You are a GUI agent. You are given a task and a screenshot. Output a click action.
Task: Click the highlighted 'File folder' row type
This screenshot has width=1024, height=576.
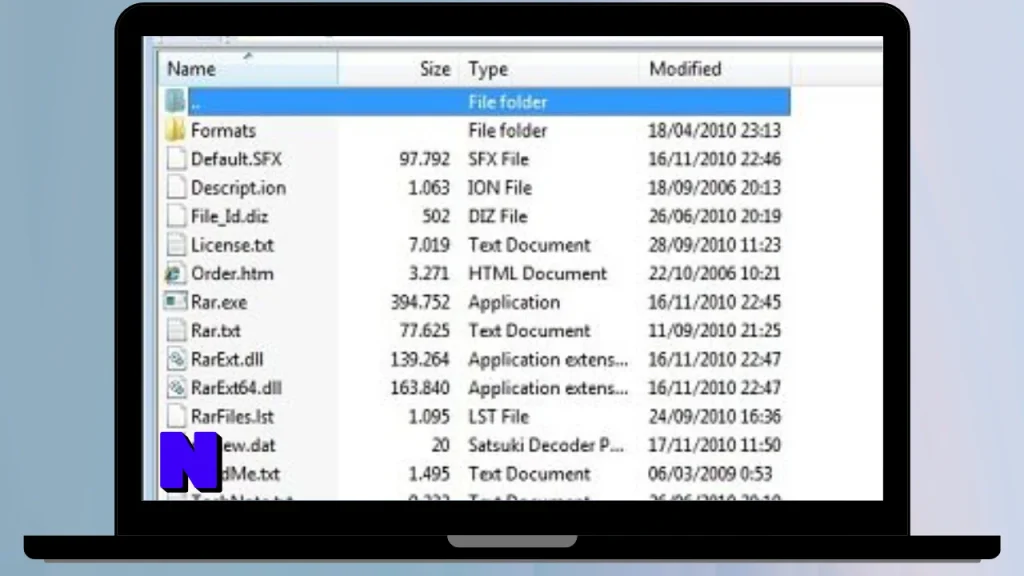pyautogui.click(x=507, y=102)
